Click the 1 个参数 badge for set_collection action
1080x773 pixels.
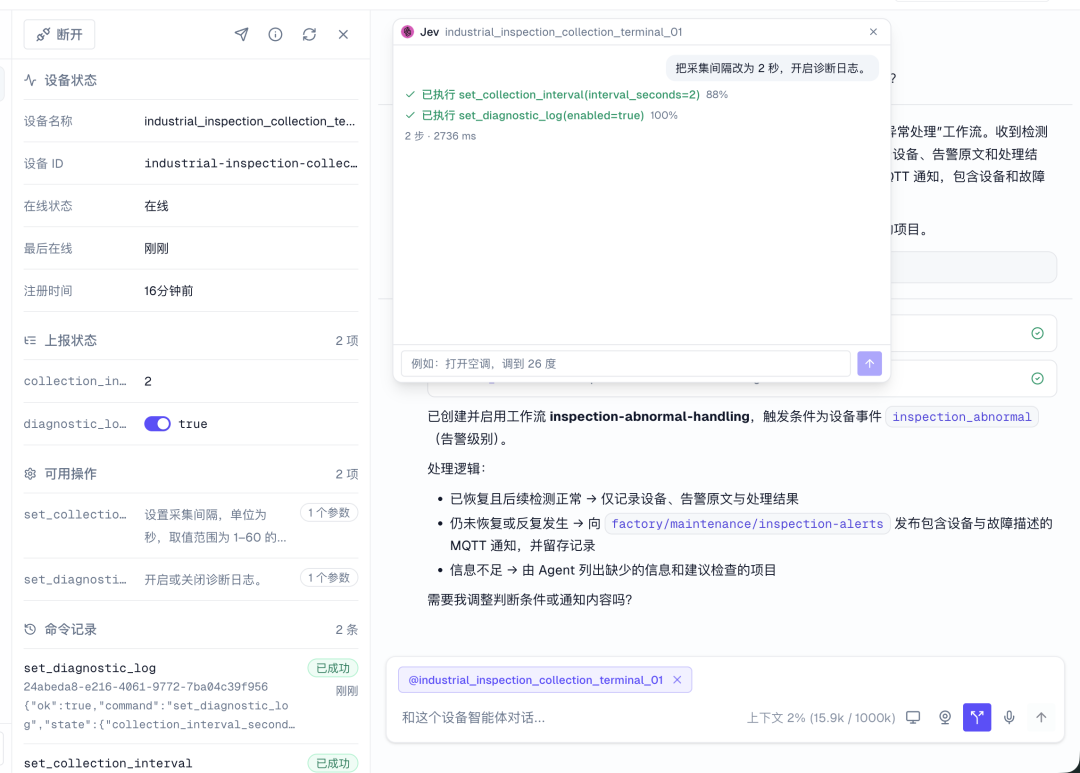point(329,513)
